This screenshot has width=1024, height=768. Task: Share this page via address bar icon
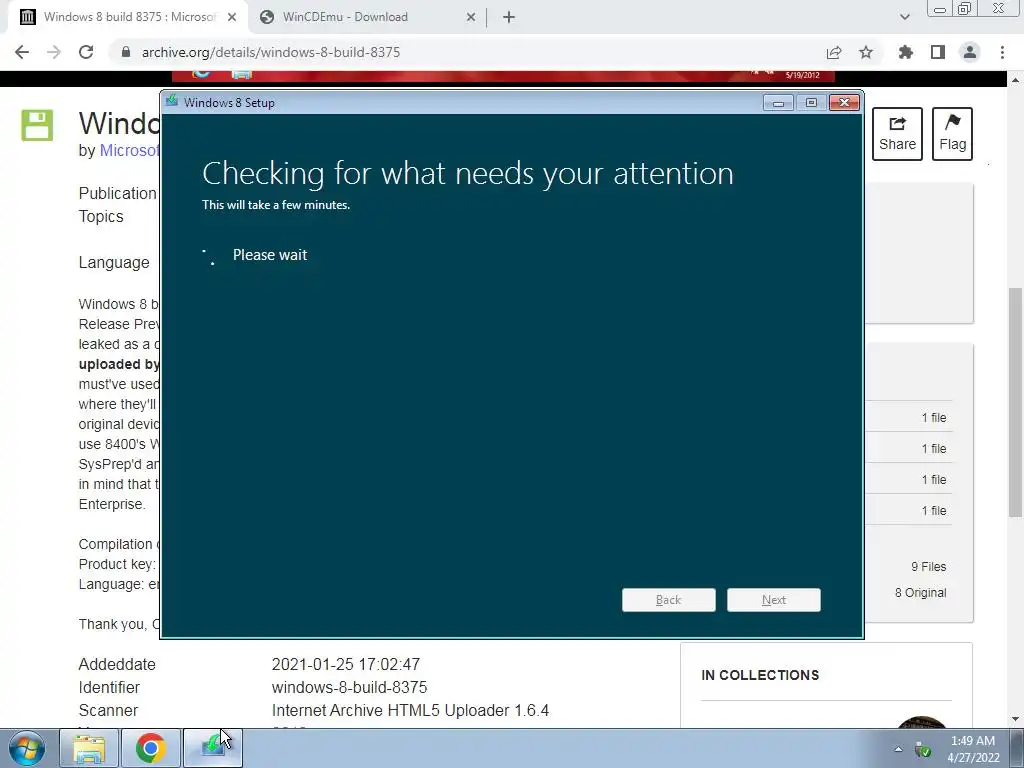pos(834,52)
